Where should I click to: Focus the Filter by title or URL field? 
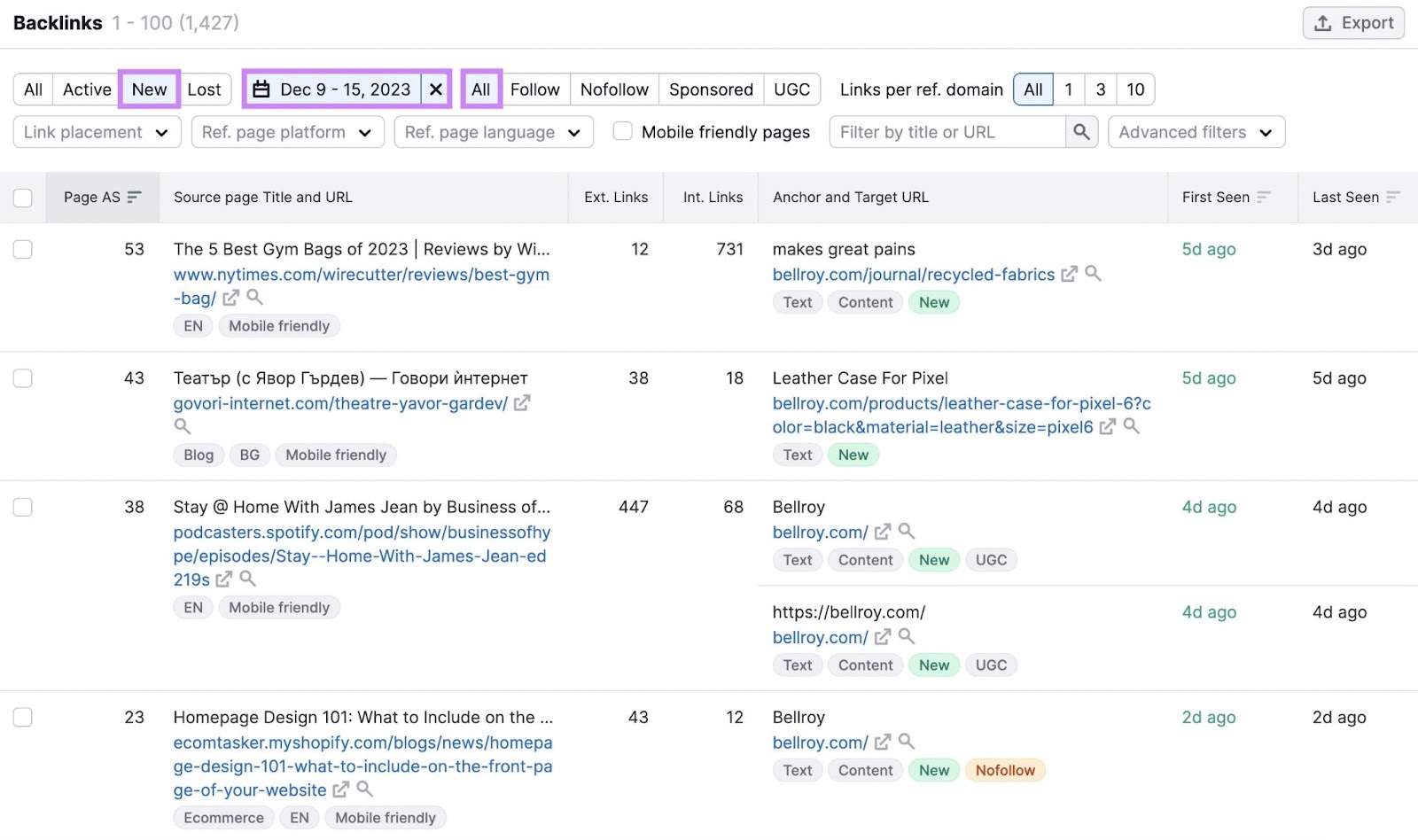(947, 132)
